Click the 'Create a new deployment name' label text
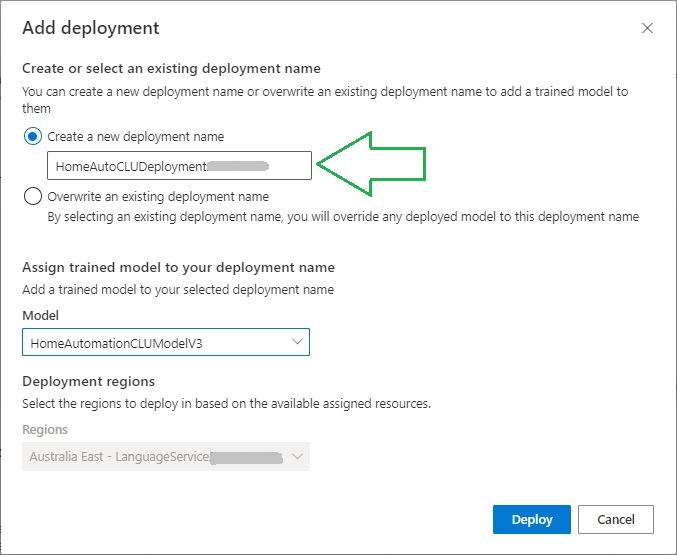Screen dimensions: 677x555 (x=136, y=137)
